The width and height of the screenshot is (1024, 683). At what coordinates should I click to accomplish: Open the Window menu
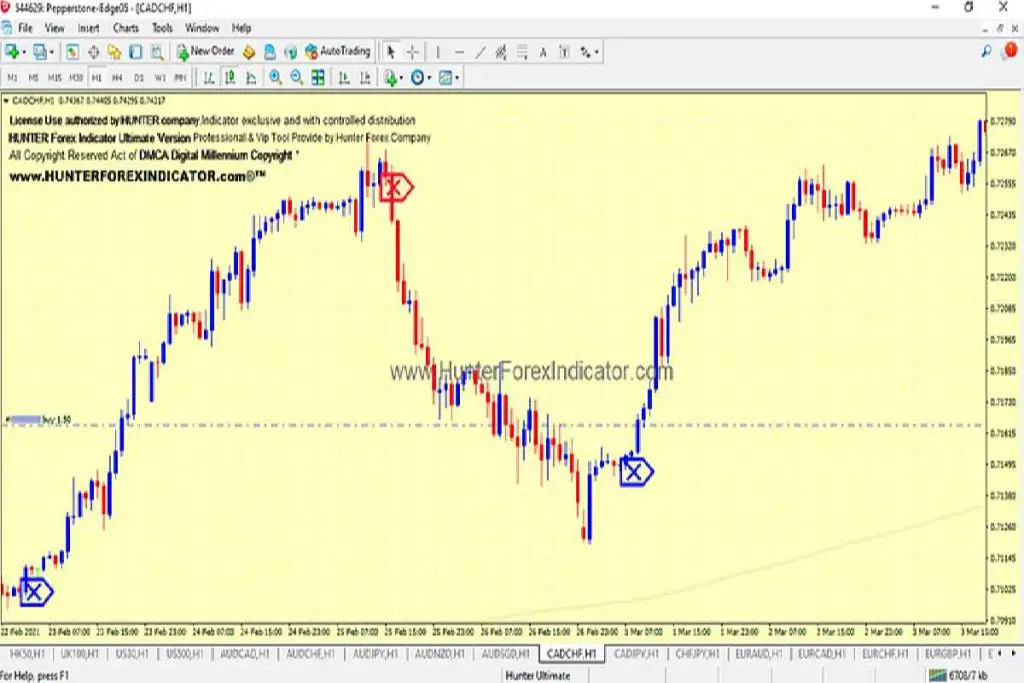click(x=202, y=28)
